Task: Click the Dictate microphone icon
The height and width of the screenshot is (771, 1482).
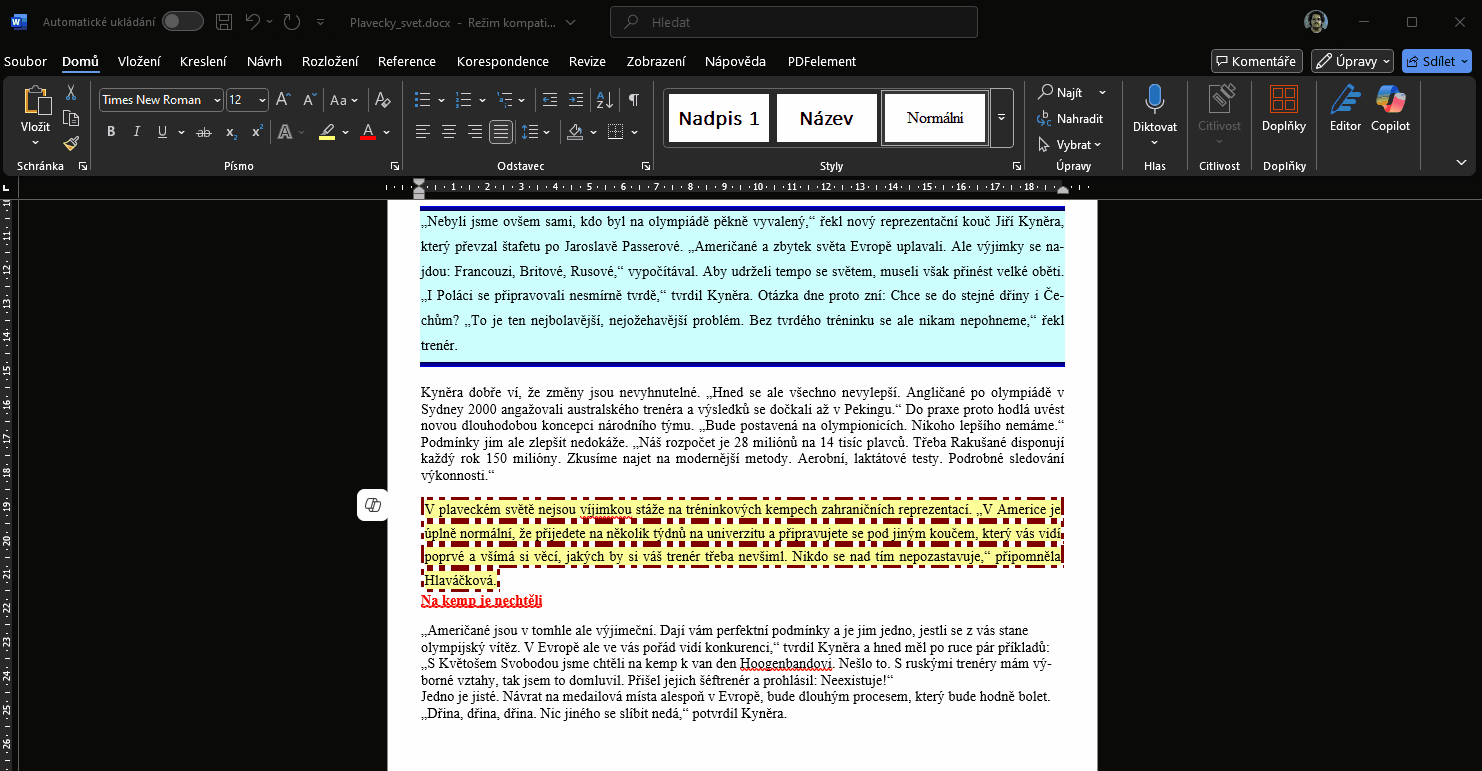Action: coord(1154,100)
